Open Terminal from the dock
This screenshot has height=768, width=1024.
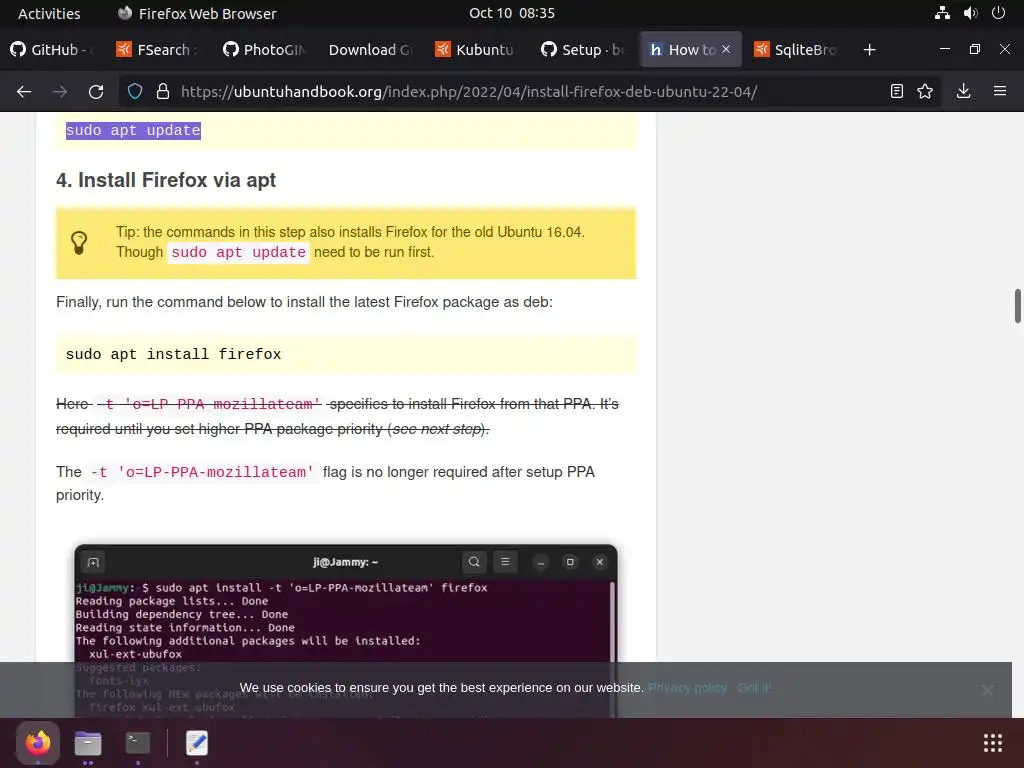pos(138,743)
